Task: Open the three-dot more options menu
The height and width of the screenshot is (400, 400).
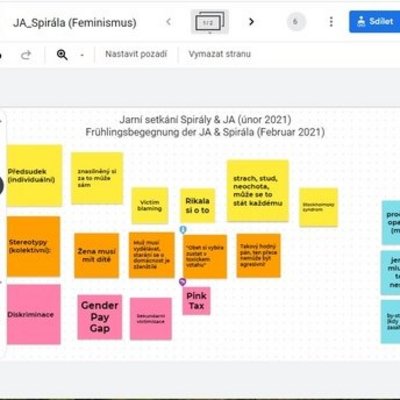Action: tap(331, 22)
